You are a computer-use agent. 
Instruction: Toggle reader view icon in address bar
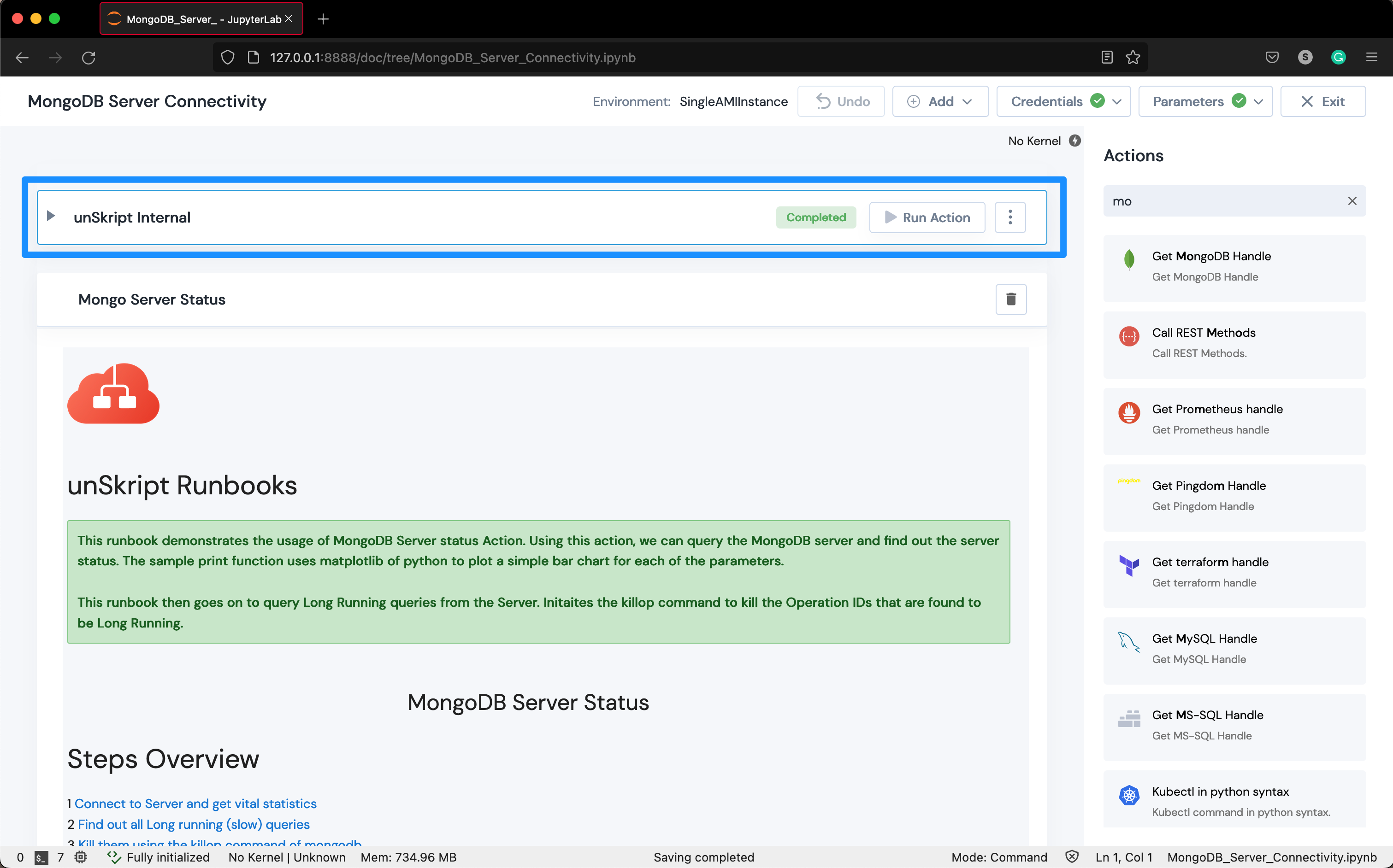coord(1107,58)
